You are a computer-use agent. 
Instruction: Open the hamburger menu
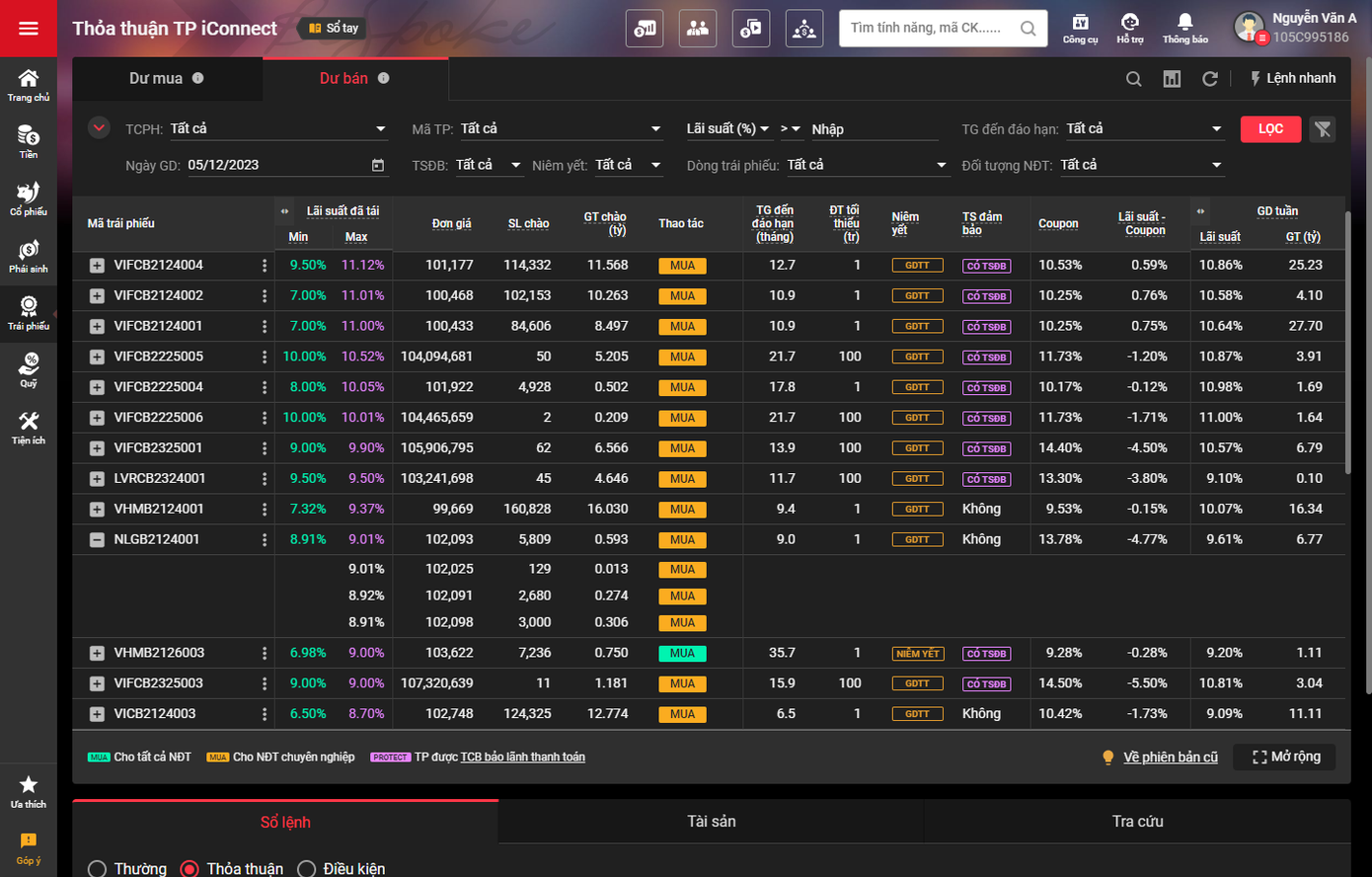pyautogui.click(x=28, y=28)
